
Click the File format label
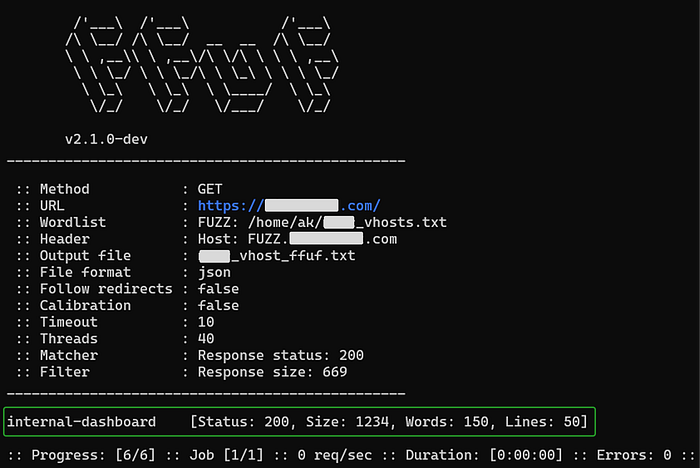(85, 272)
